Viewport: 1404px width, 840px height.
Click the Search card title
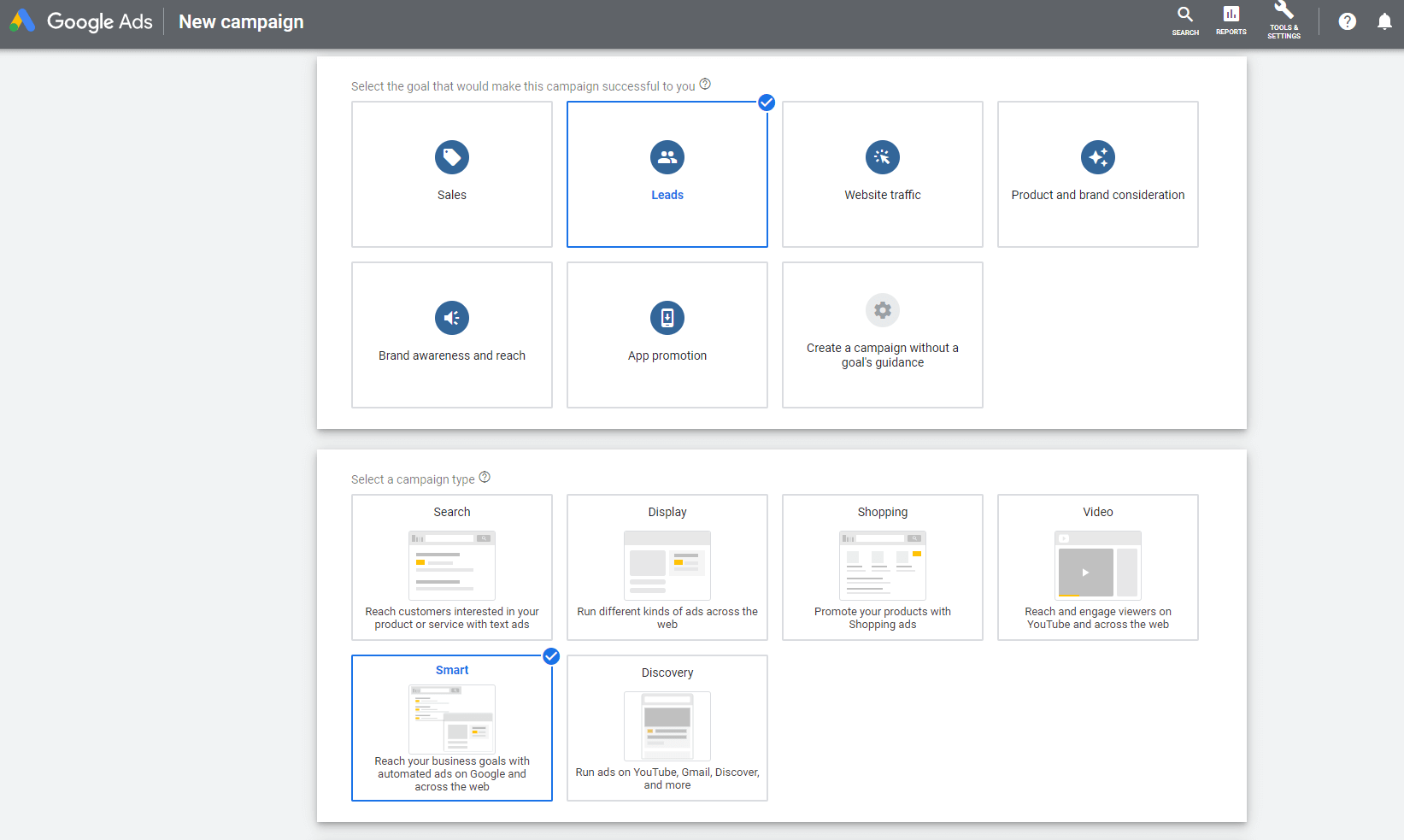click(452, 512)
